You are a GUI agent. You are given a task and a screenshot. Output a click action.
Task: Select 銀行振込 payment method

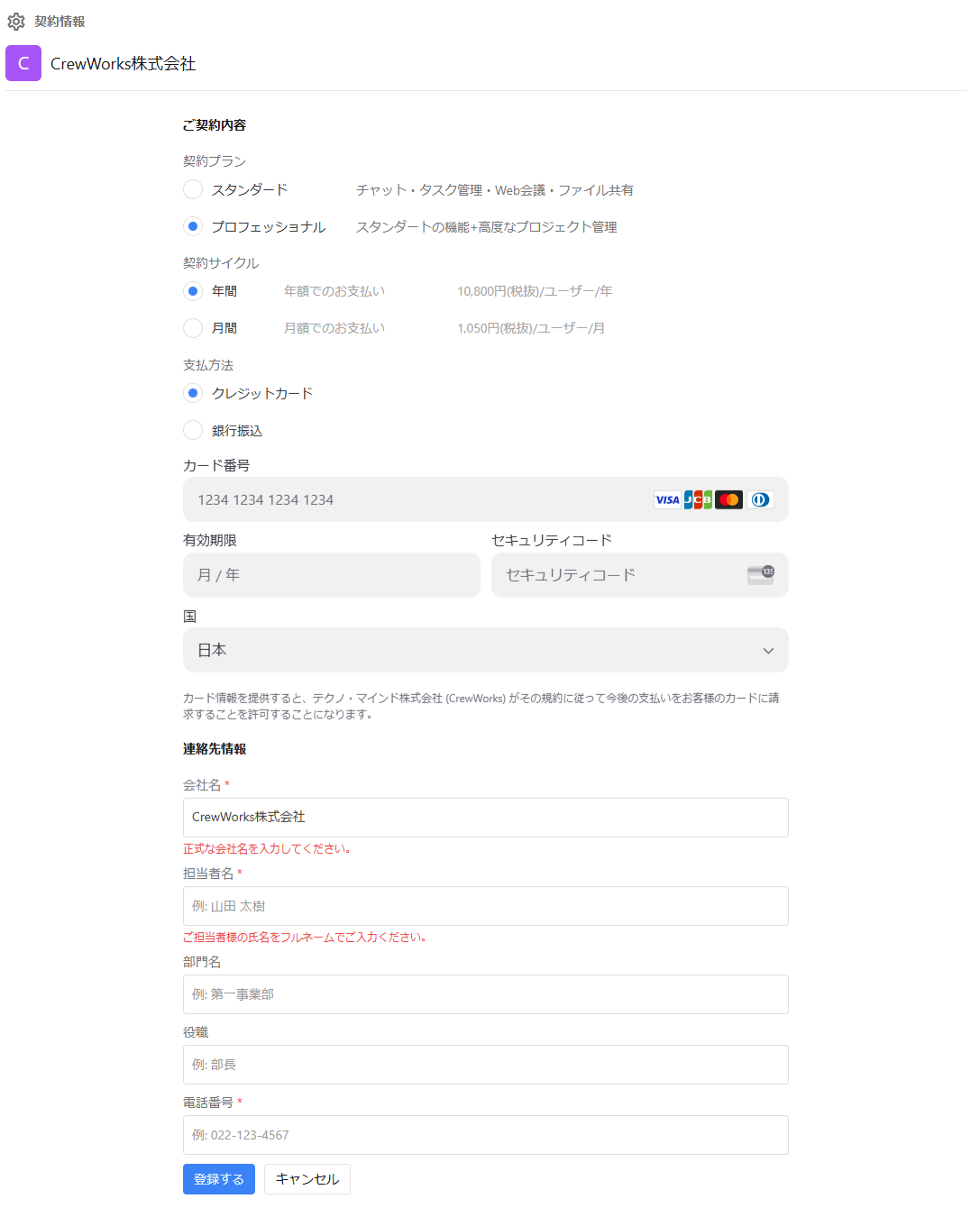click(193, 430)
